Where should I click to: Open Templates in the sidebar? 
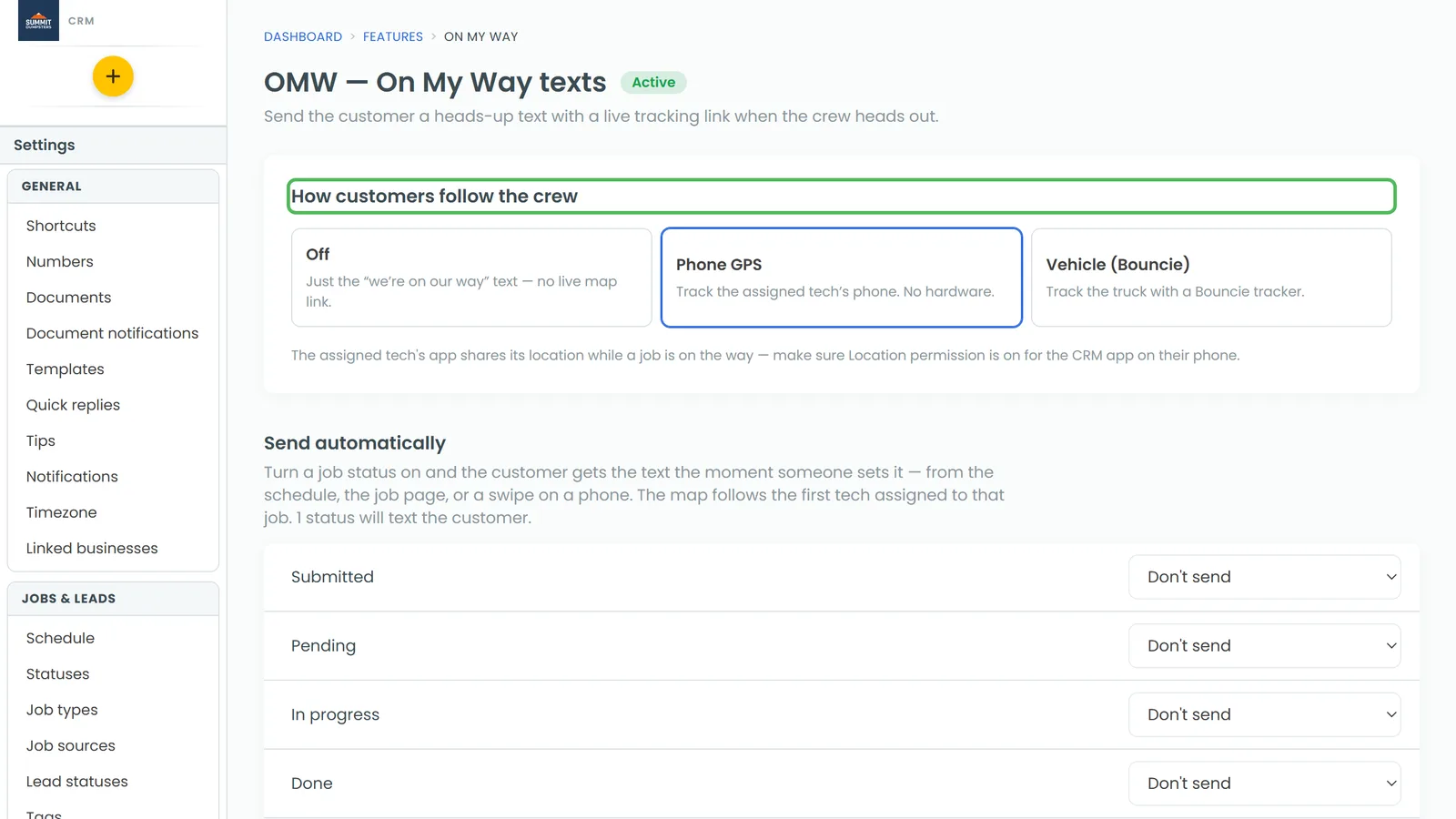coord(66,369)
